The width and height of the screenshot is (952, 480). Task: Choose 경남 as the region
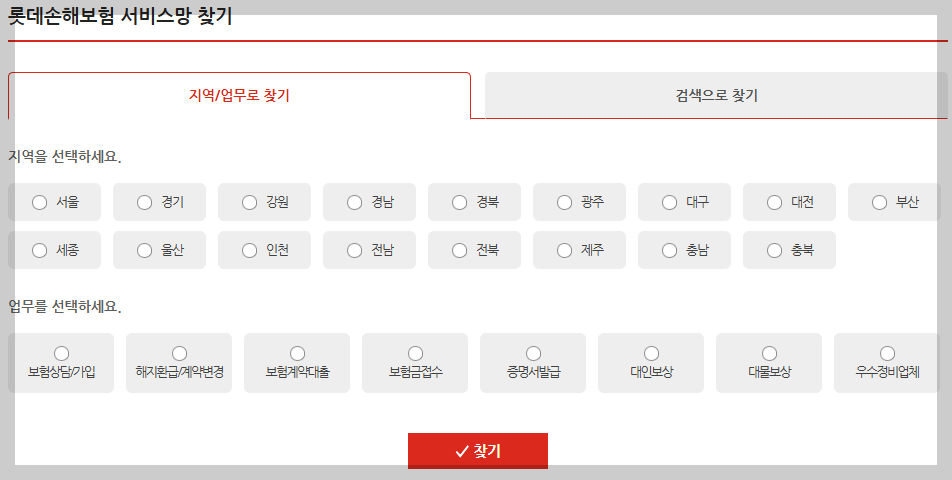click(355, 202)
